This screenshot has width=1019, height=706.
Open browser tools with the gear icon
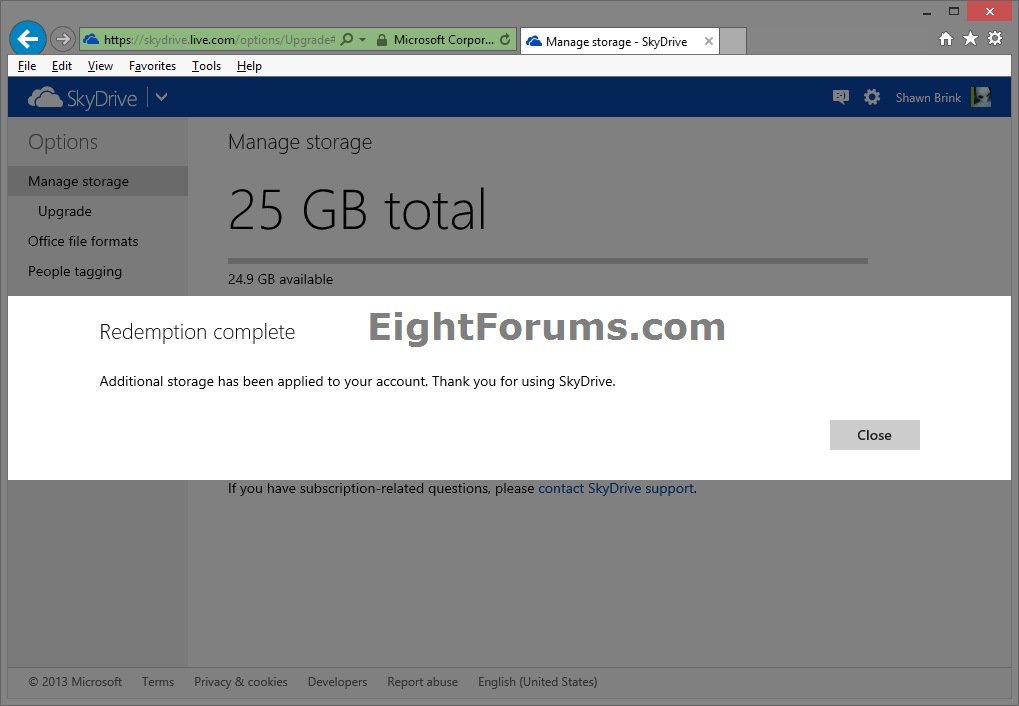coord(994,38)
